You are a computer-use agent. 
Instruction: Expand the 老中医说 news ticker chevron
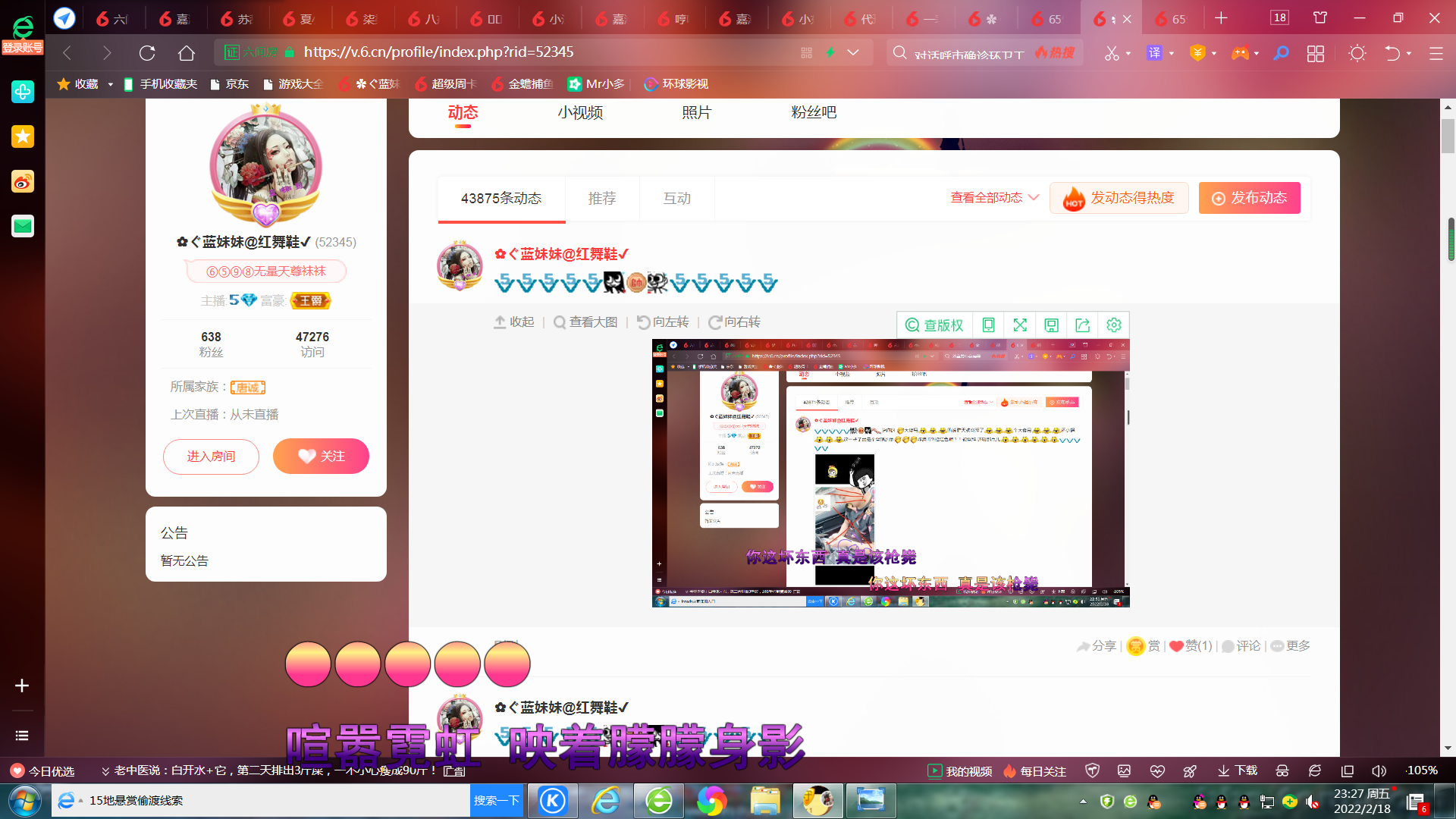tap(105, 771)
